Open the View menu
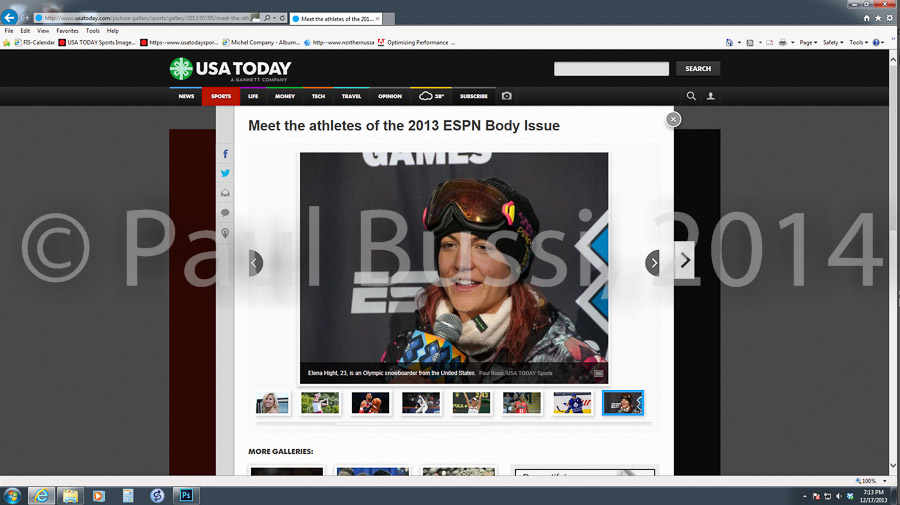The height and width of the screenshot is (505, 900). coord(43,31)
